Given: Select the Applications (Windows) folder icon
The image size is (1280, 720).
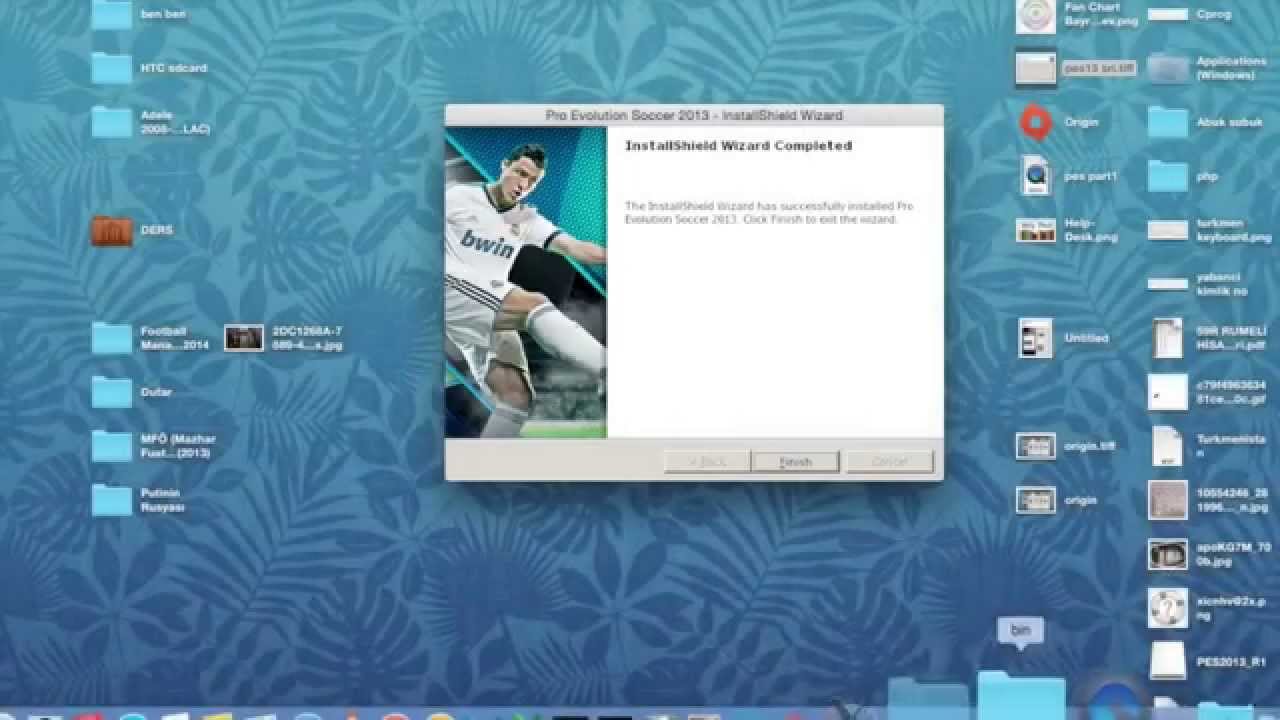Looking at the screenshot, I should tap(1168, 68).
